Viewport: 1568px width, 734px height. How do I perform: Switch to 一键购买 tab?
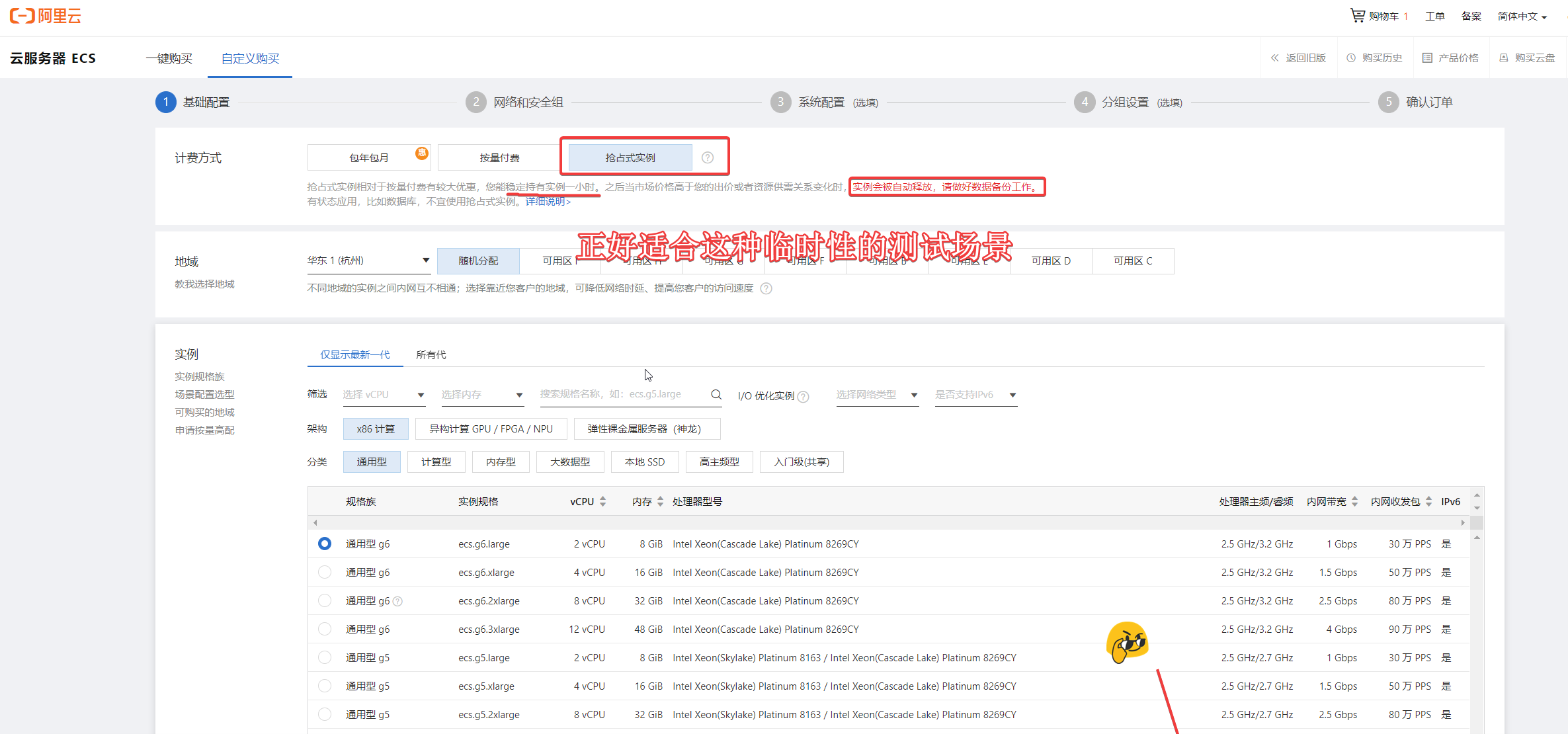pyautogui.click(x=169, y=58)
